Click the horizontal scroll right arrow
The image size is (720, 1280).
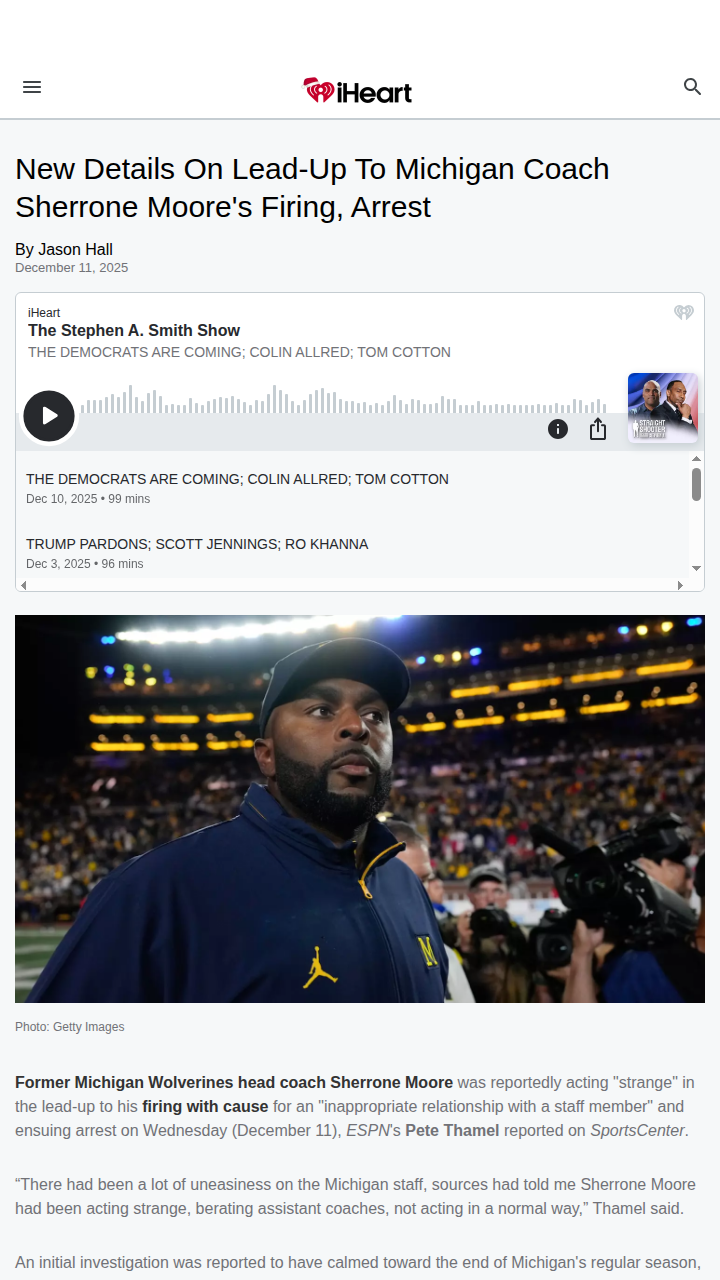pyautogui.click(x=681, y=585)
